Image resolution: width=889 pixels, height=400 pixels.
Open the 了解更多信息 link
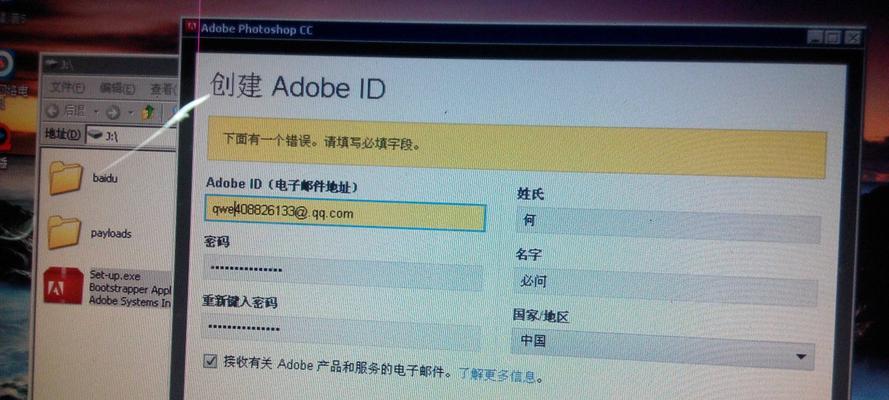[497, 375]
